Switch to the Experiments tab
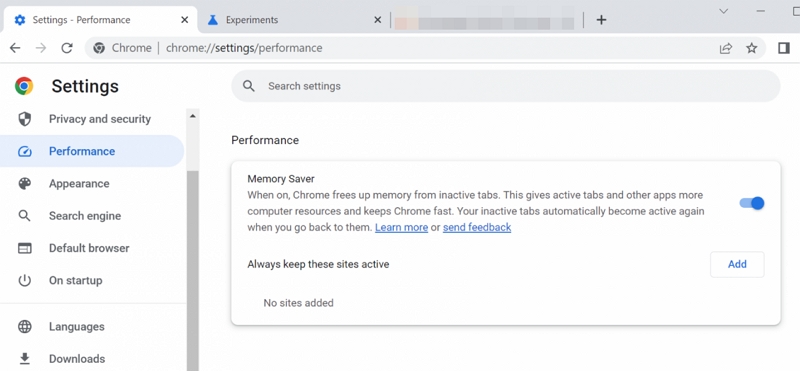800x371 pixels. (293, 20)
